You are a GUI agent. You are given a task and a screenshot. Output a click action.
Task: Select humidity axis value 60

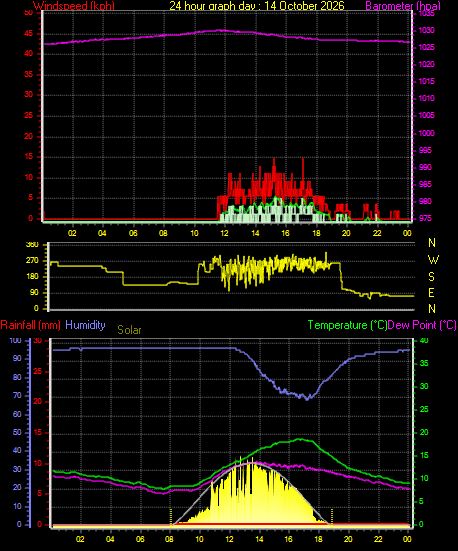pos(17,414)
